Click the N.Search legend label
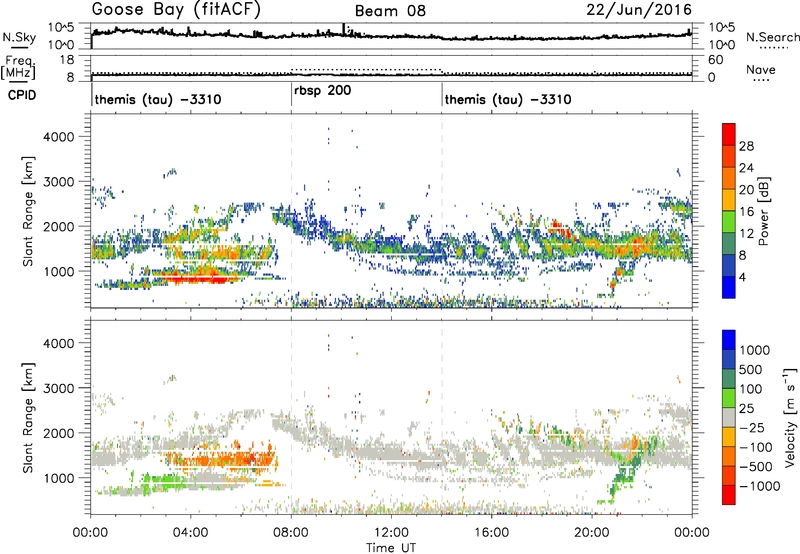The height and width of the screenshot is (554, 800). [x=772, y=37]
